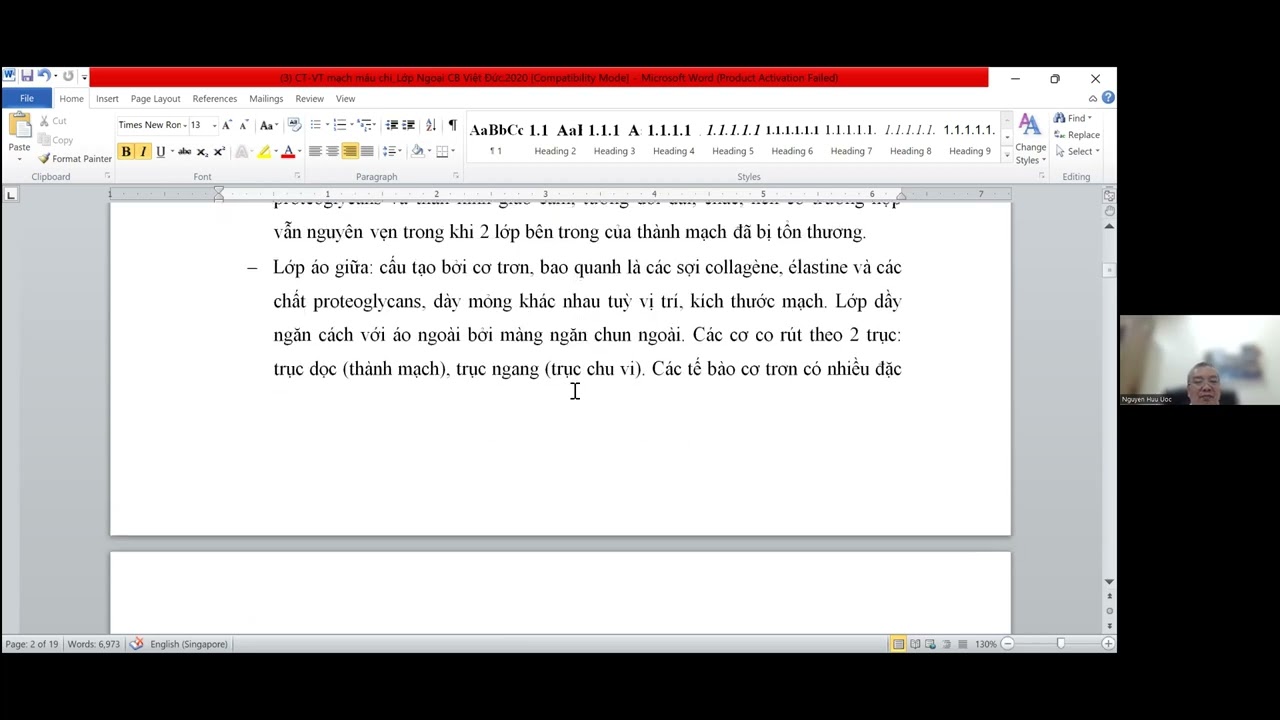Clear formatting of selected text
The height and width of the screenshot is (720, 1280).
[x=294, y=125]
